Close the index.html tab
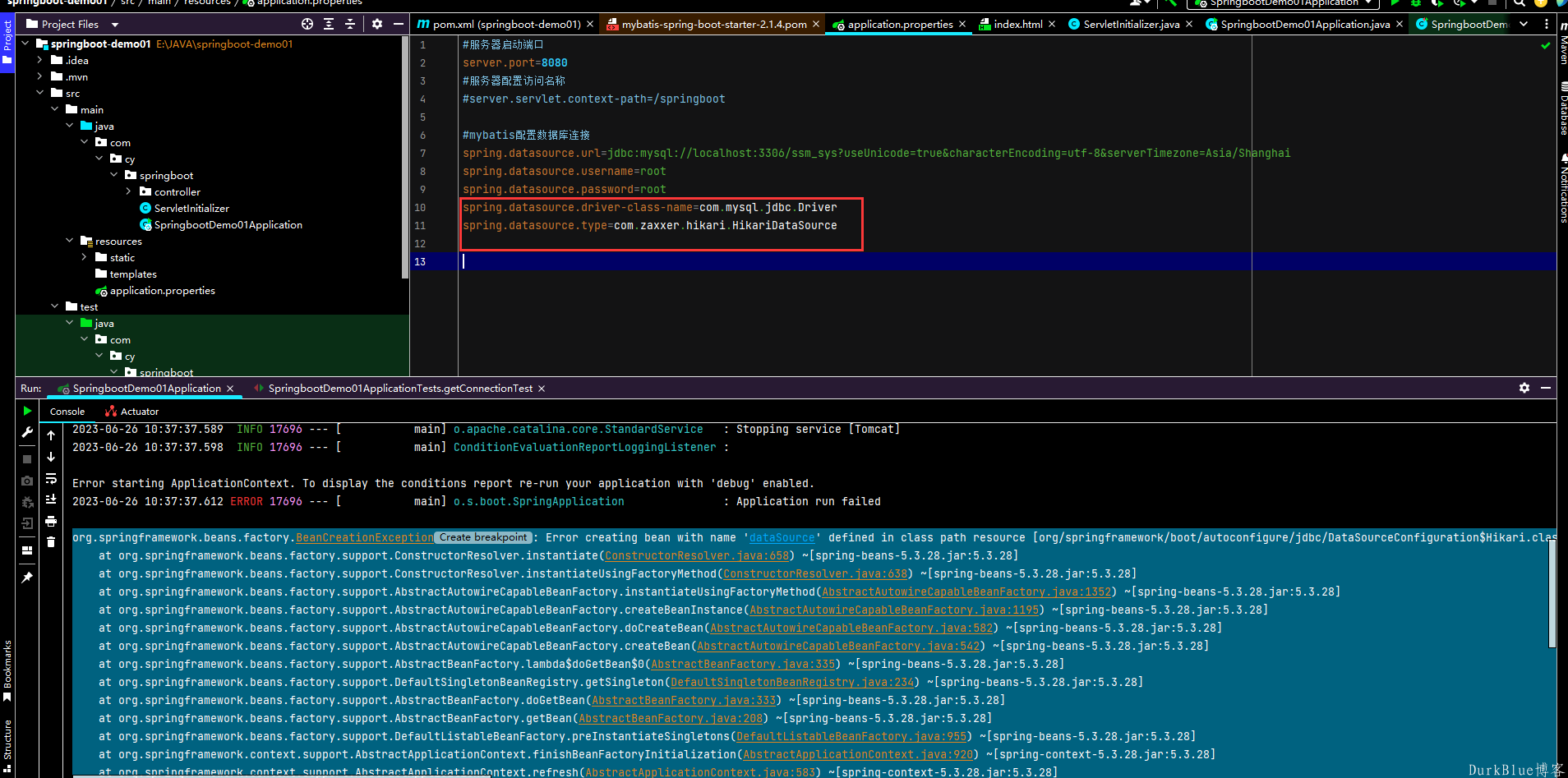Viewport: 1568px width, 778px height. (x=1052, y=24)
